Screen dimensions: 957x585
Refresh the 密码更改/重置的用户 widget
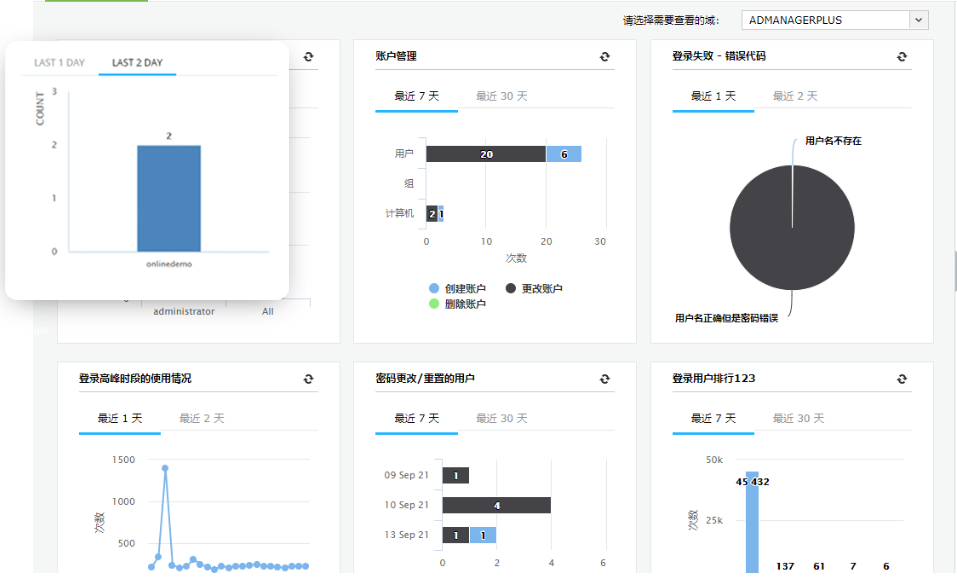(x=604, y=379)
